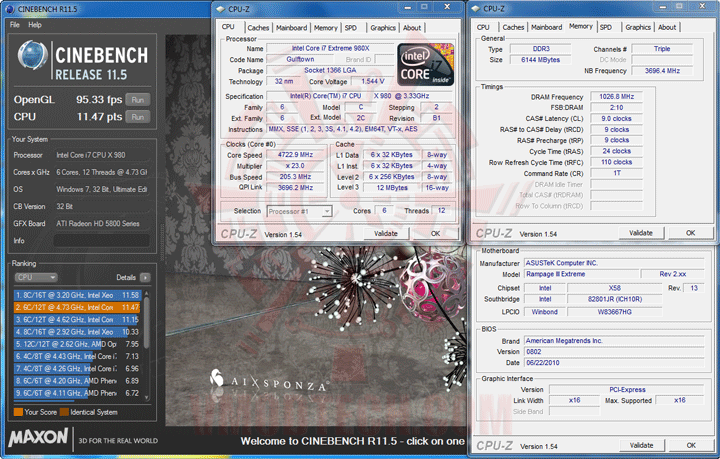Click Validate in the Memory tab window
The width and height of the screenshot is (720, 459).
point(641,233)
